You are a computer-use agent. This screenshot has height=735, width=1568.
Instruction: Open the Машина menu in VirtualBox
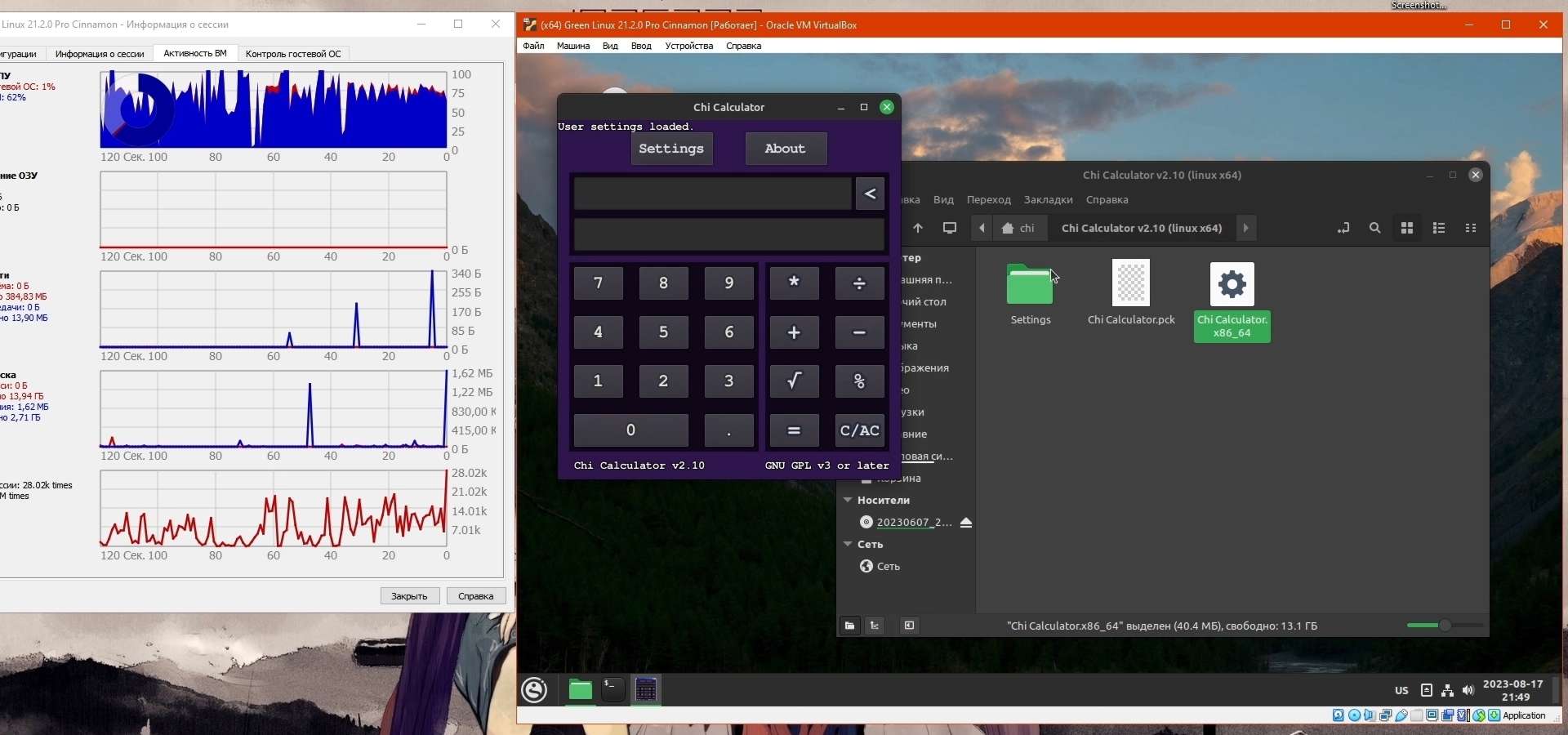point(573,46)
